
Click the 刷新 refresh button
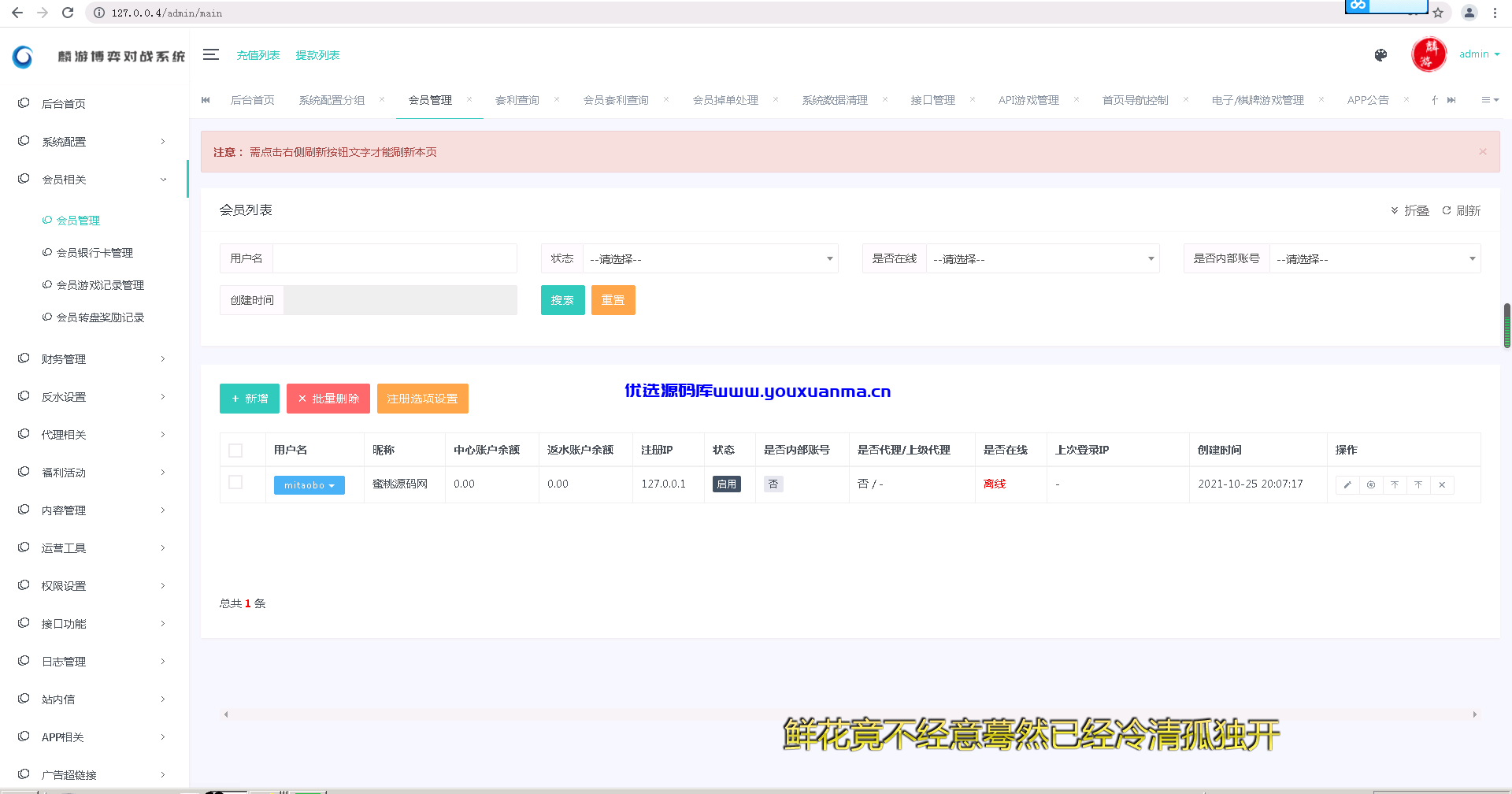click(1462, 210)
